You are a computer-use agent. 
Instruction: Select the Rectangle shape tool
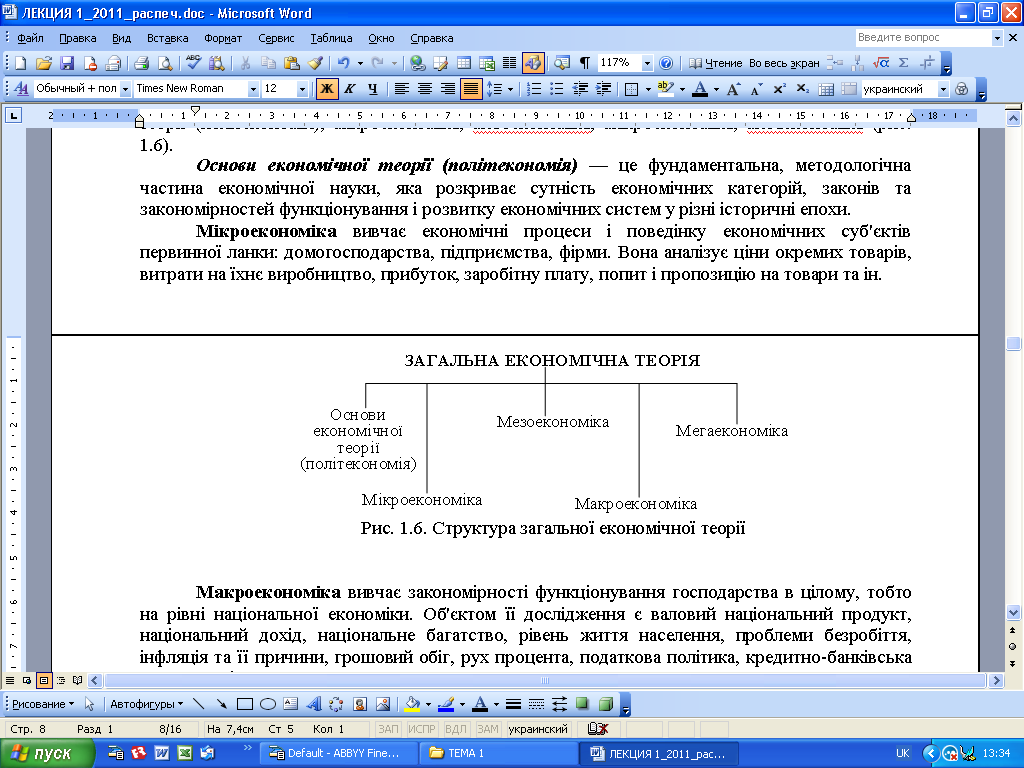point(245,704)
